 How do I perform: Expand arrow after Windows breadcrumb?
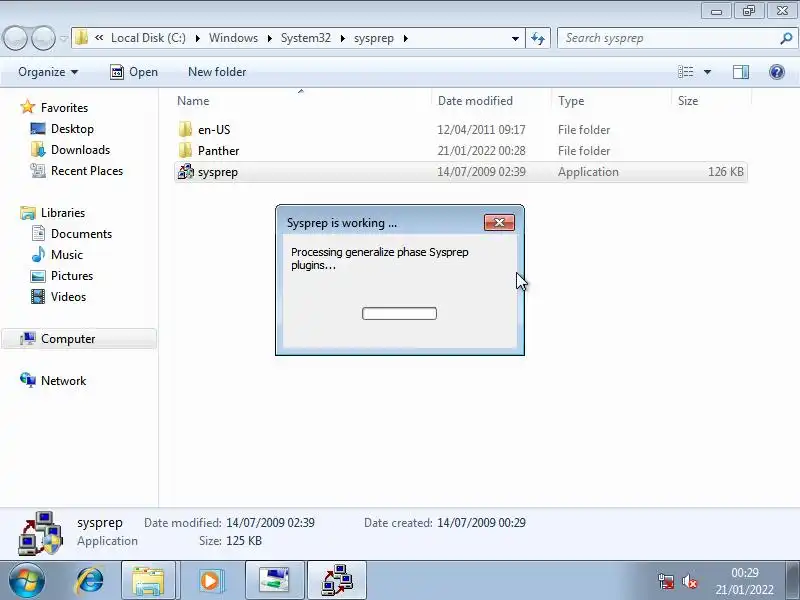tap(269, 38)
